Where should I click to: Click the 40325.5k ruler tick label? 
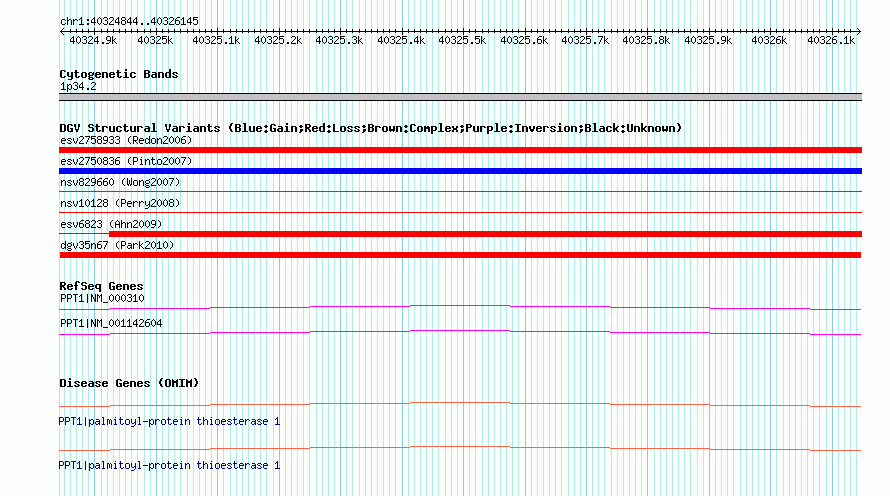click(x=463, y=41)
